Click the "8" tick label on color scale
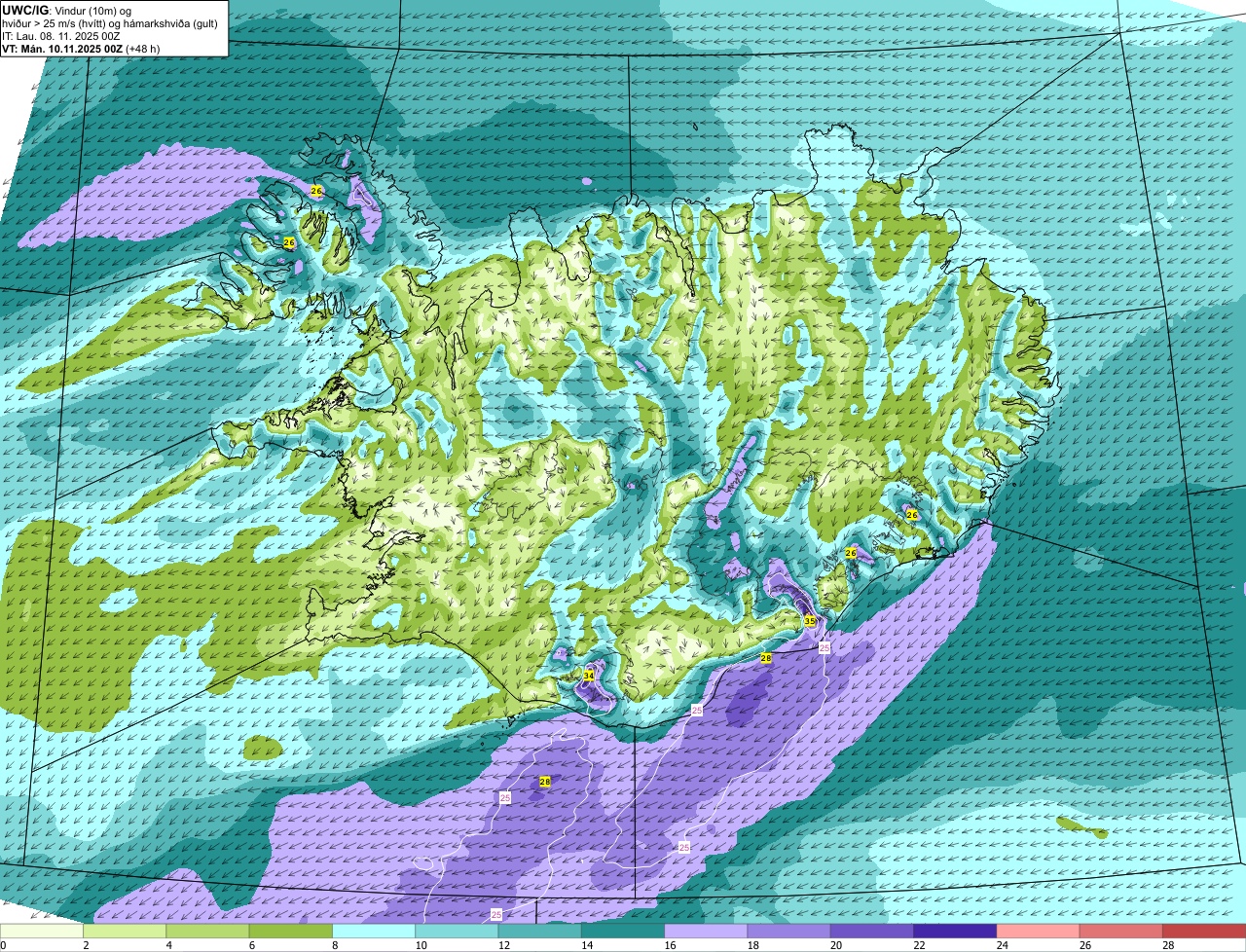 pyautogui.click(x=336, y=945)
